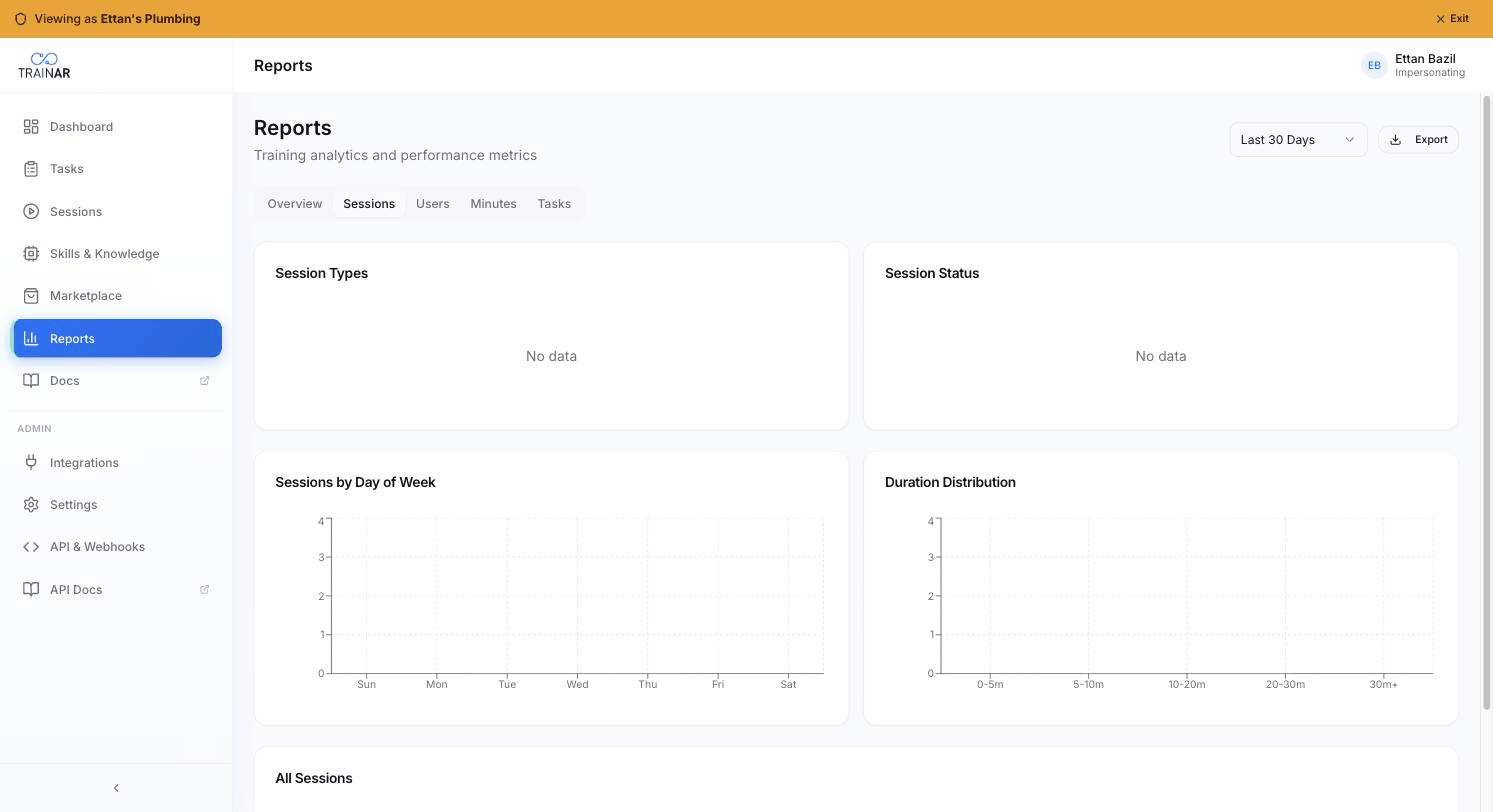This screenshot has width=1493, height=812.
Task: Show the Tasks report tab
Action: click(x=554, y=204)
